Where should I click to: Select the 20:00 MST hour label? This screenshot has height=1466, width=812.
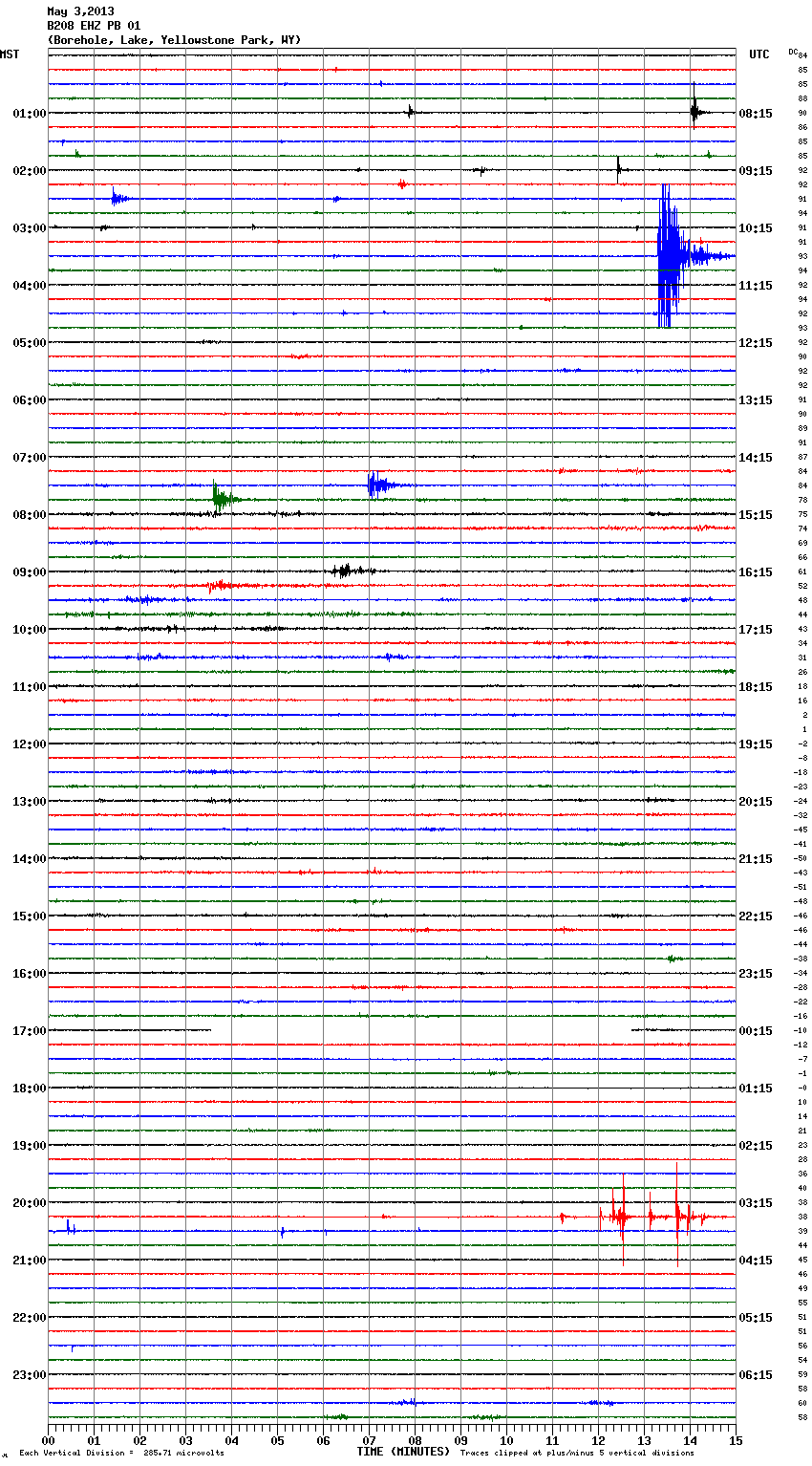[30, 1202]
